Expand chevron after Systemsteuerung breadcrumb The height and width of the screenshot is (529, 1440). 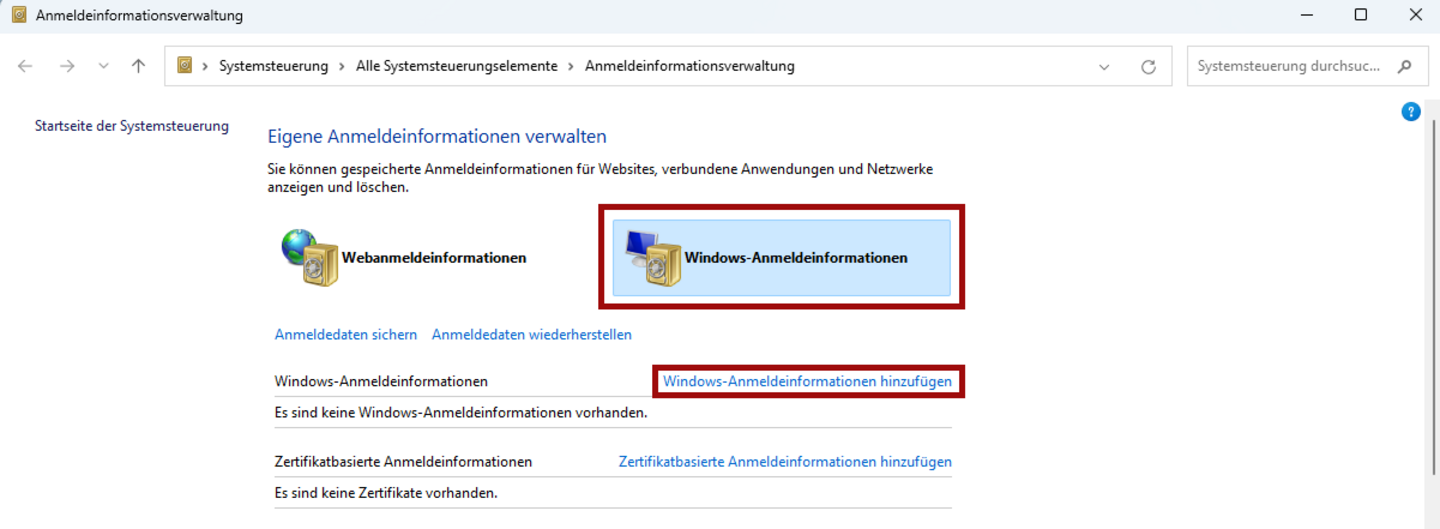(342, 66)
